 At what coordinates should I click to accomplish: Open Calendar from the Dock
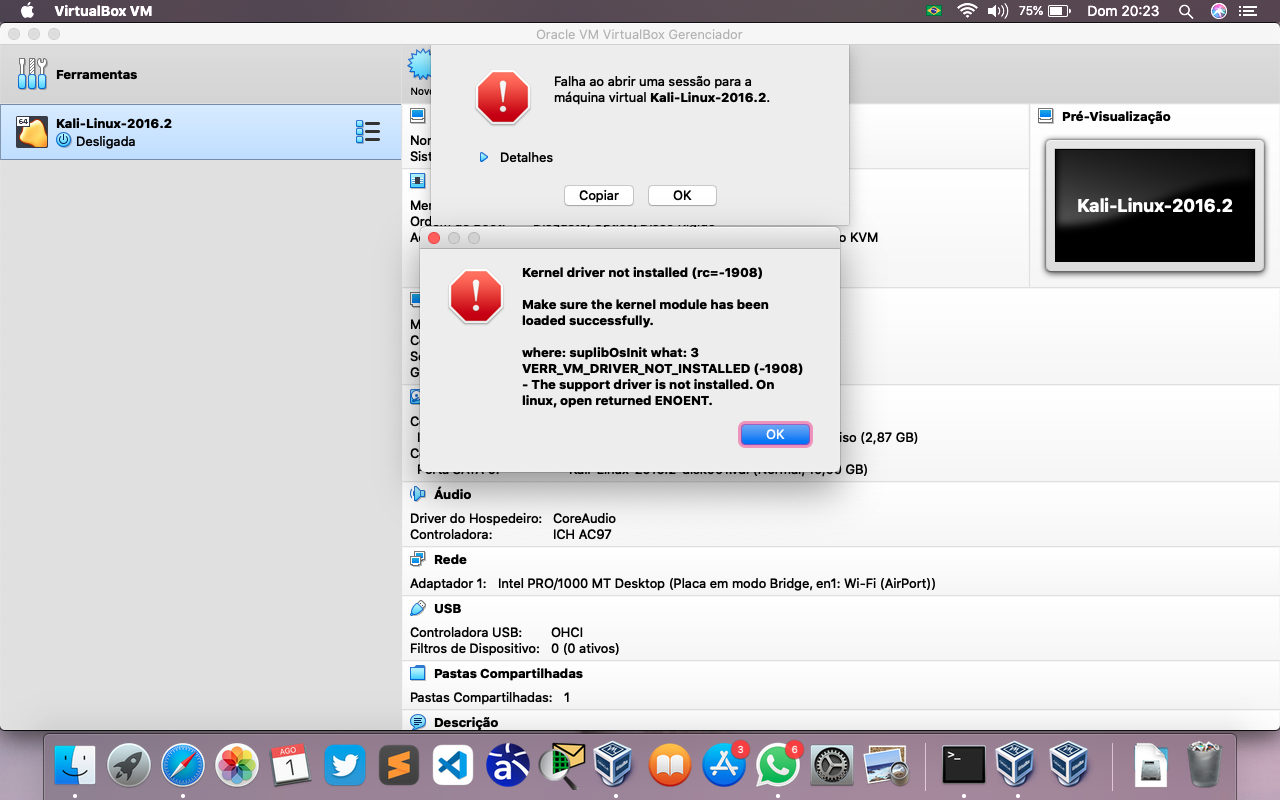(x=291, y=766)
